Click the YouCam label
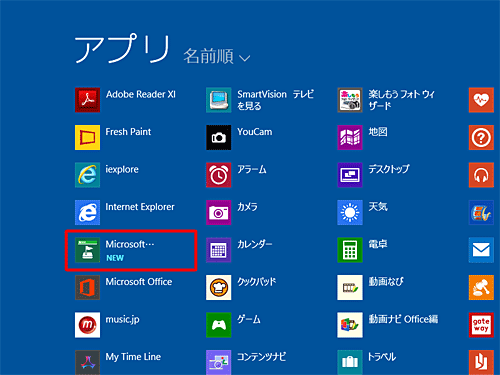The height and width of the screenshot is (375, 500). 255,132
